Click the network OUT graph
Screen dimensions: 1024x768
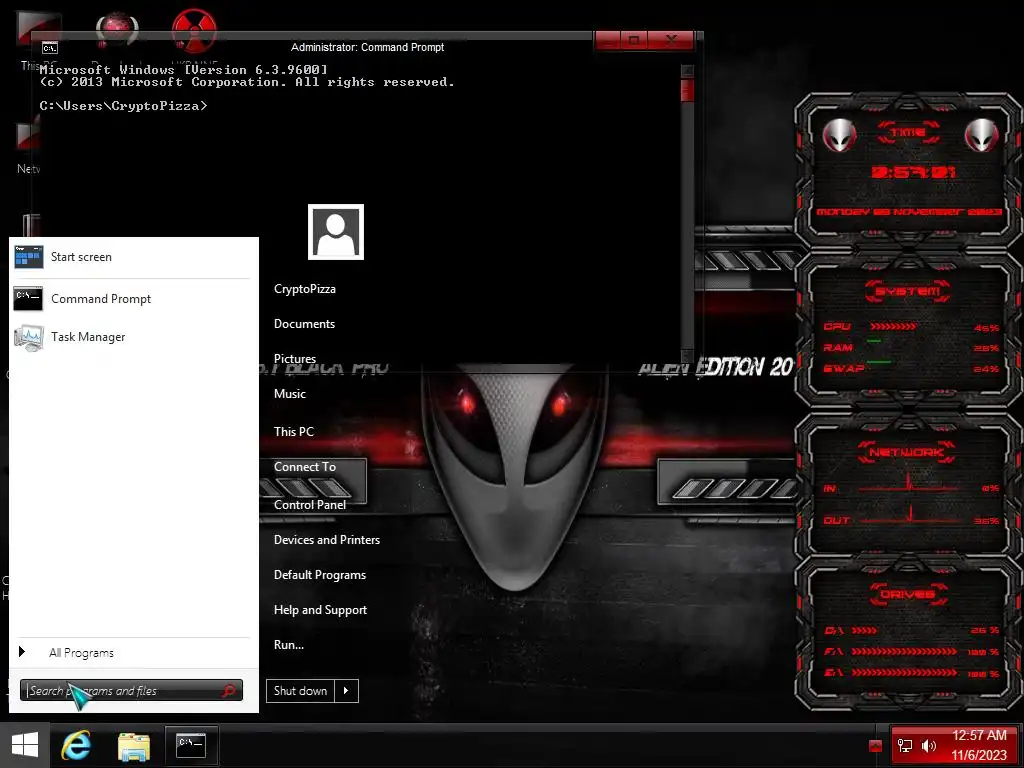908,515
